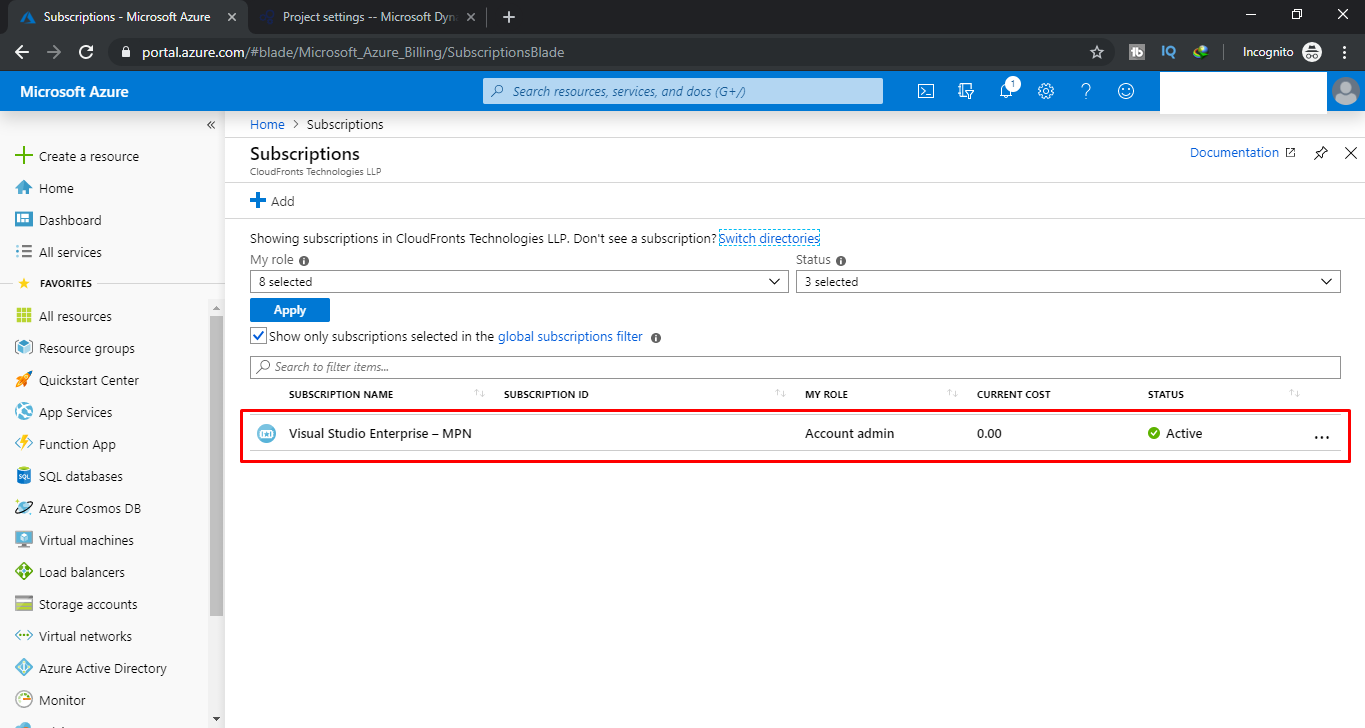Click the subscription key icon in the row
Screen dimensions: 1365x728
pos(266,434)
